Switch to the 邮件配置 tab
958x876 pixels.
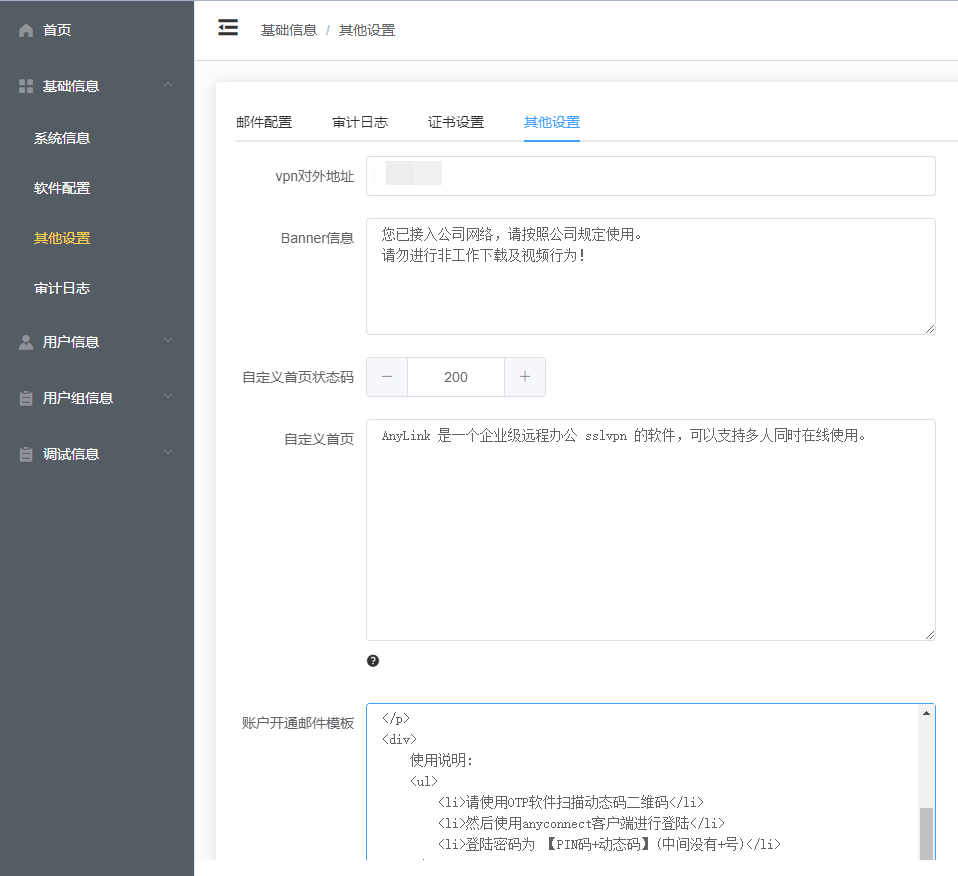click(x=264, y=122)
